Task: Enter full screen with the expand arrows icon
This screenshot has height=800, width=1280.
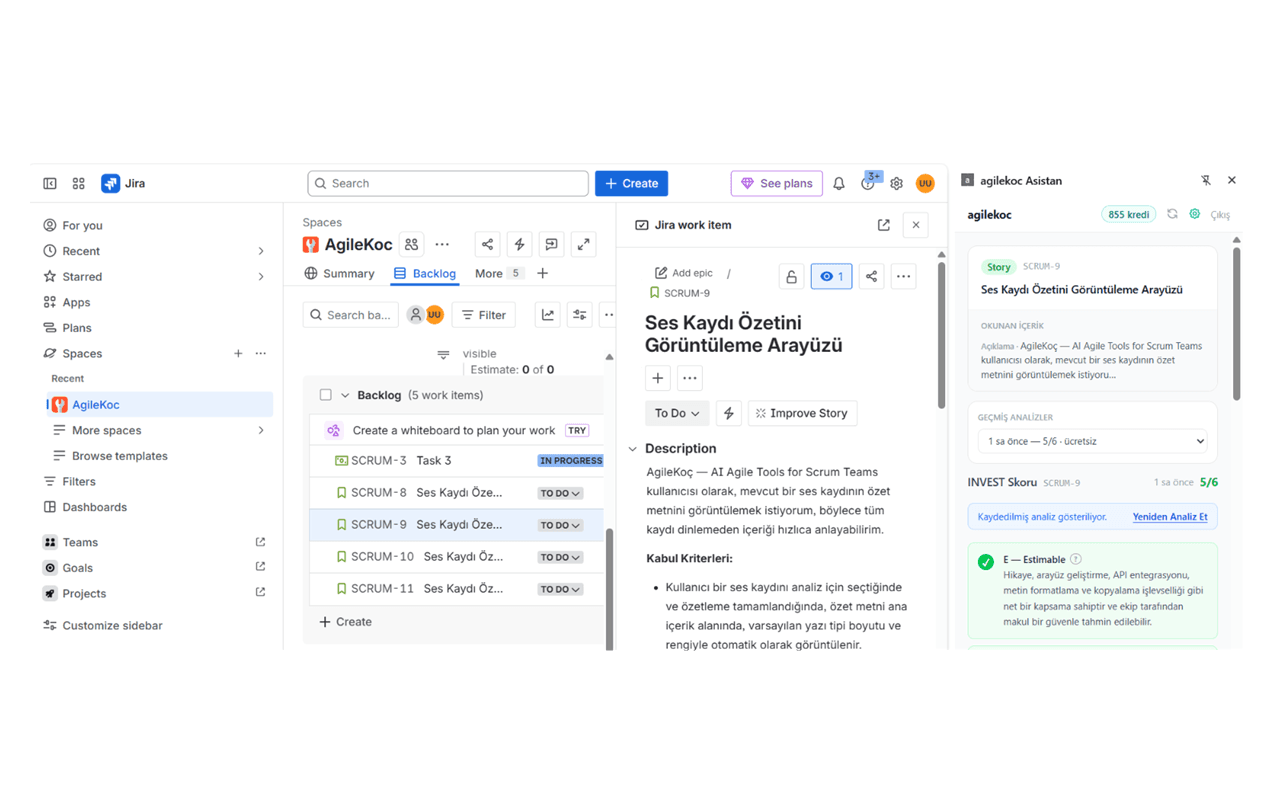Action: click(x=584, y=244)
